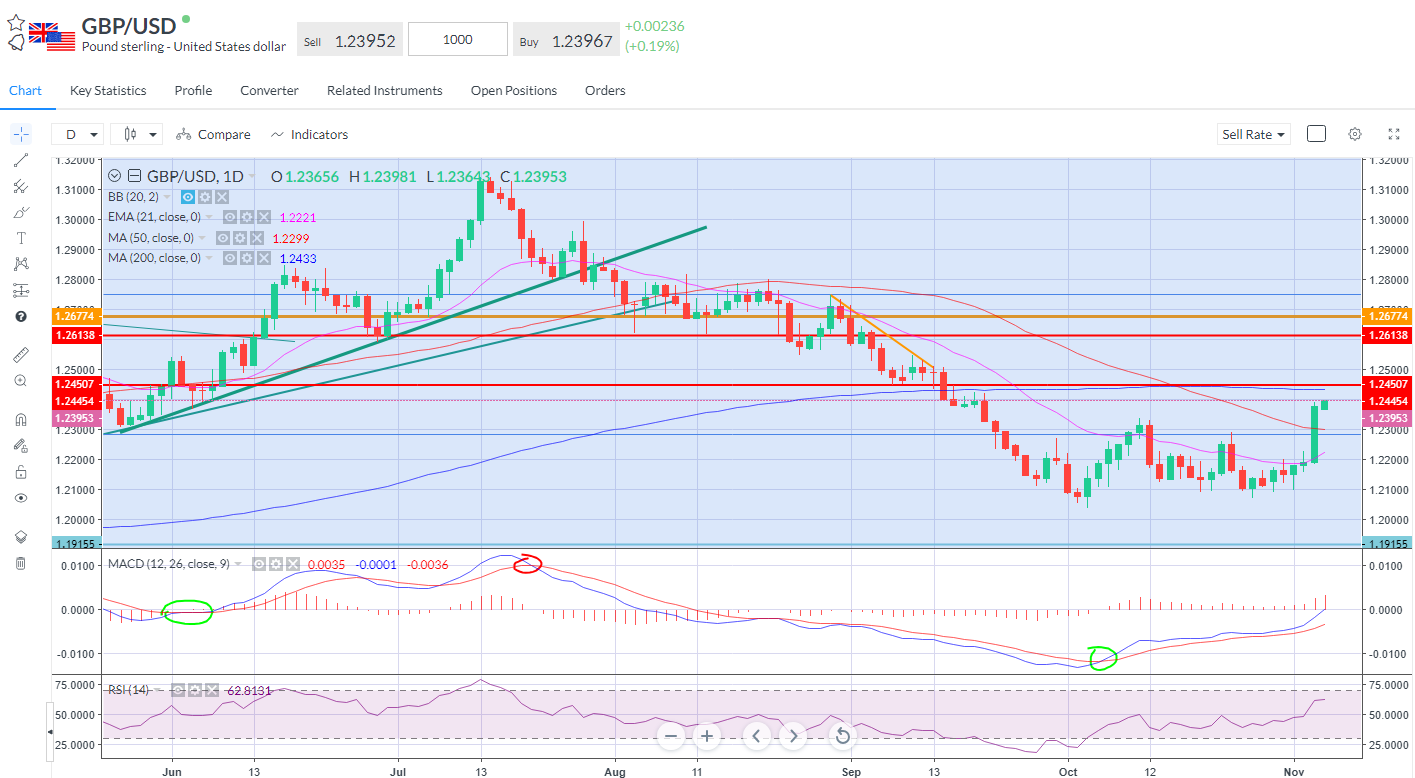Open the Open Positions tab
Viewport: 1415px width, 778px height.
[x=514, y=90]
